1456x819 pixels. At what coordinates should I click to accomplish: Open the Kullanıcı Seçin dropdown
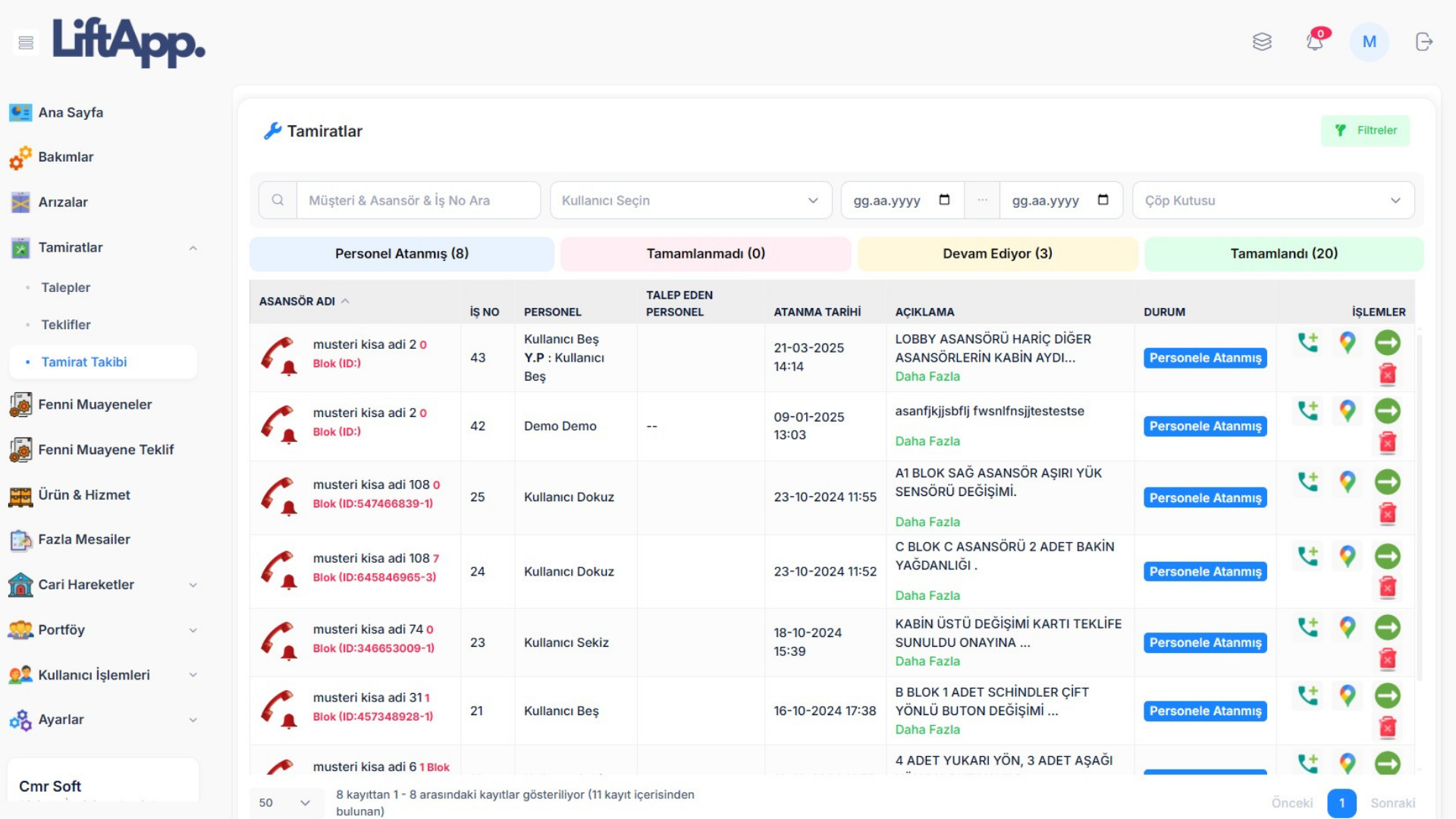690,200
